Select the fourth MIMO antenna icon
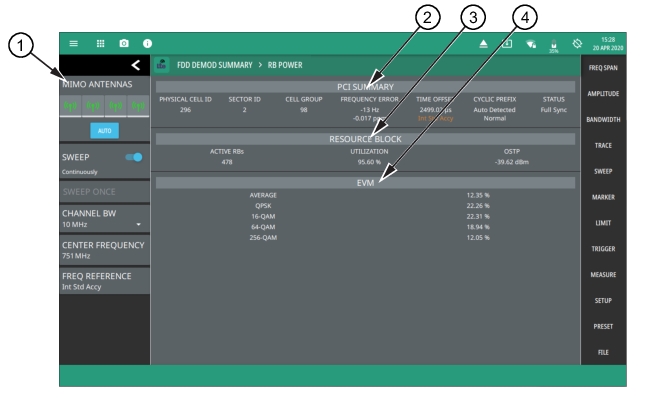 tap(138, 106)
